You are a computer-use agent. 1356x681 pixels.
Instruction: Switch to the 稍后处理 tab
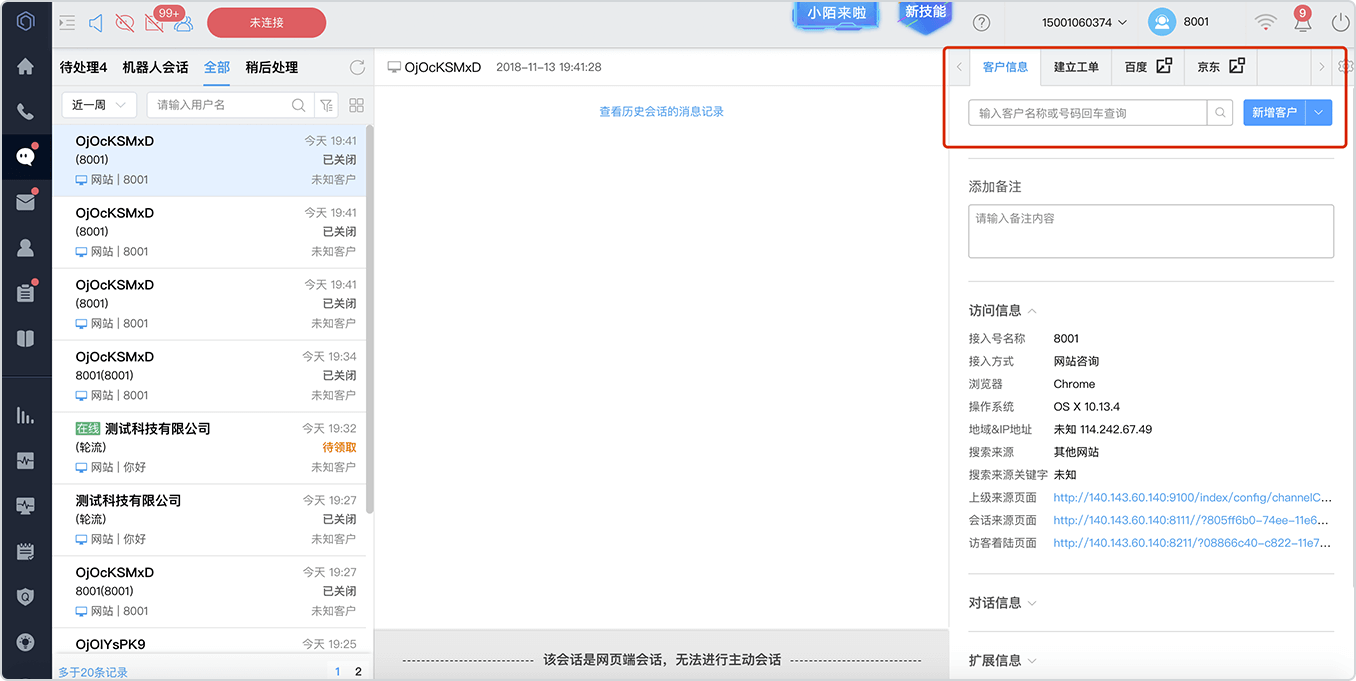pos(272,67)
